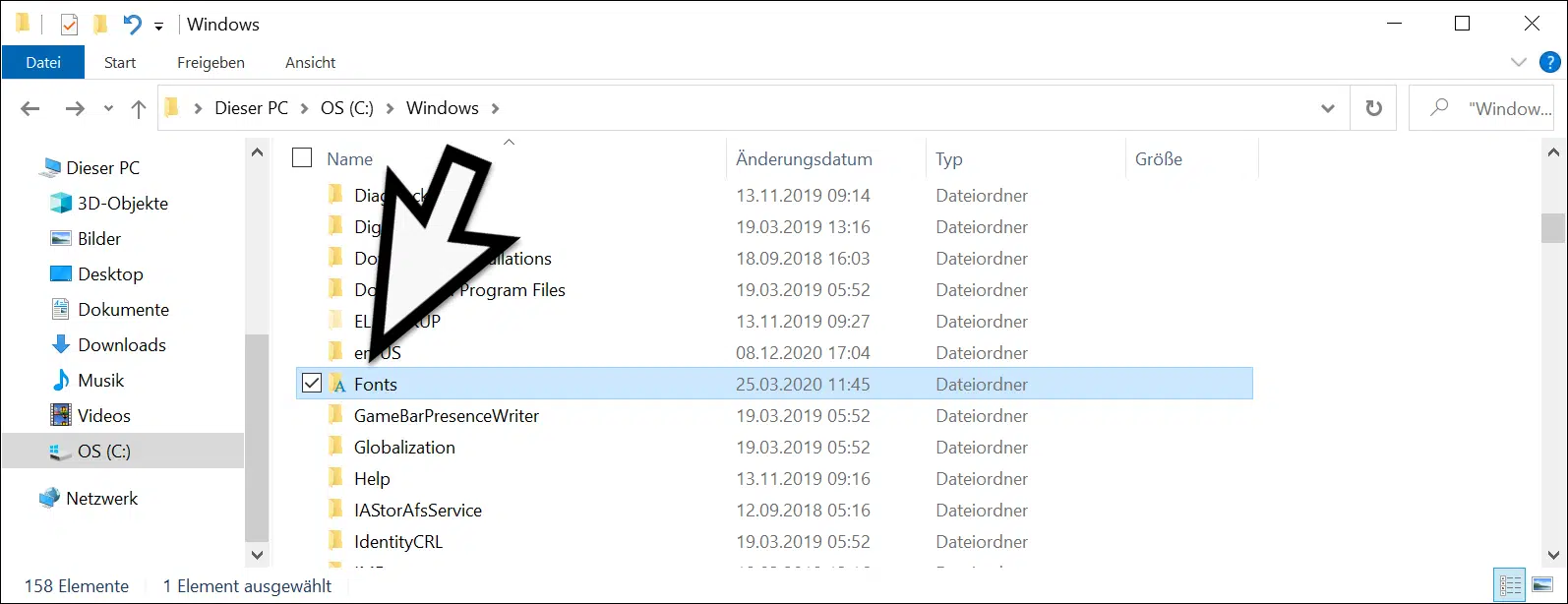Open recent locations dropdown arrow
The image size is (1568, 604).
108,109
